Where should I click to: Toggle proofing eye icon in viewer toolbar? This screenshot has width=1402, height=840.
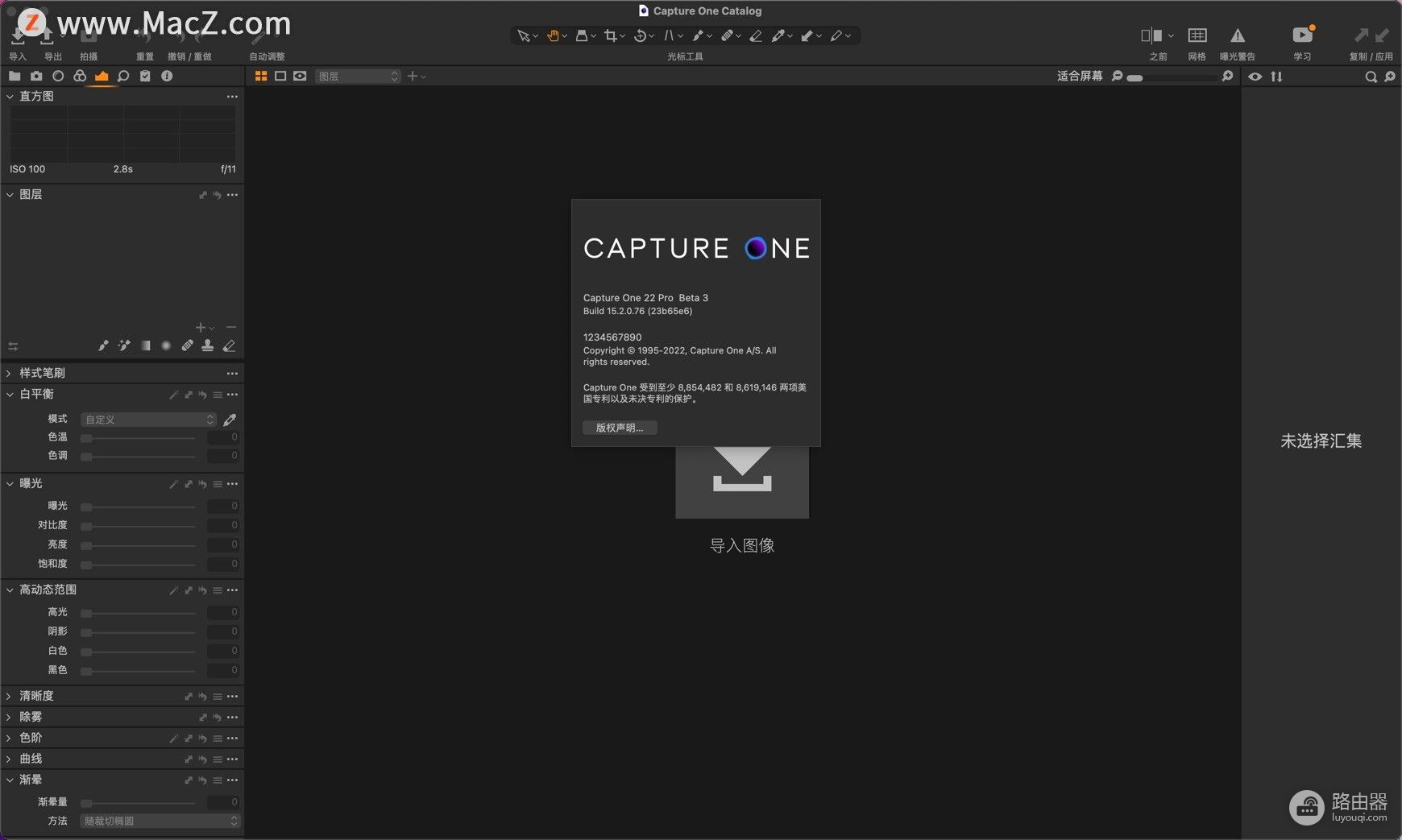click(x=300, y=76)
